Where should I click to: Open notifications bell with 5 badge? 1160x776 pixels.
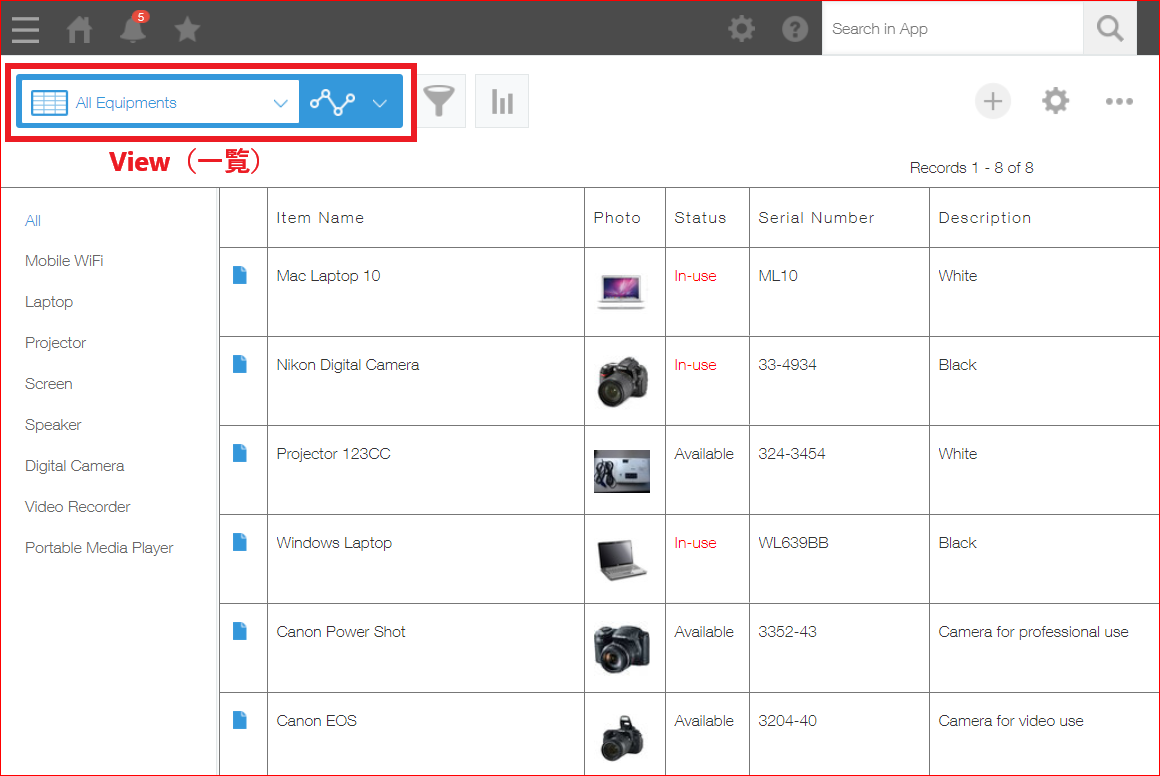pyautogui.click(x=132, y=29)
